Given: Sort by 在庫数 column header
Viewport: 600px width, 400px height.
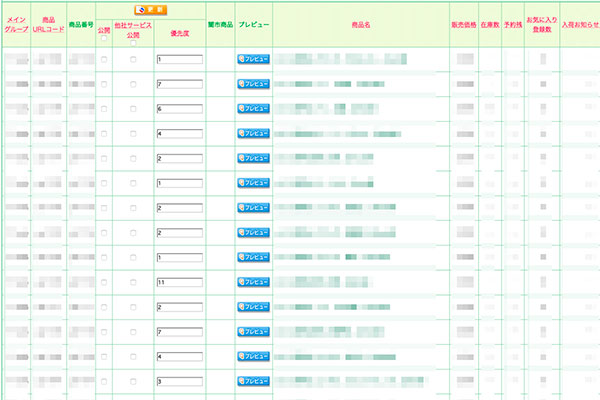Looking at the screenshot, I should [490, 25].
